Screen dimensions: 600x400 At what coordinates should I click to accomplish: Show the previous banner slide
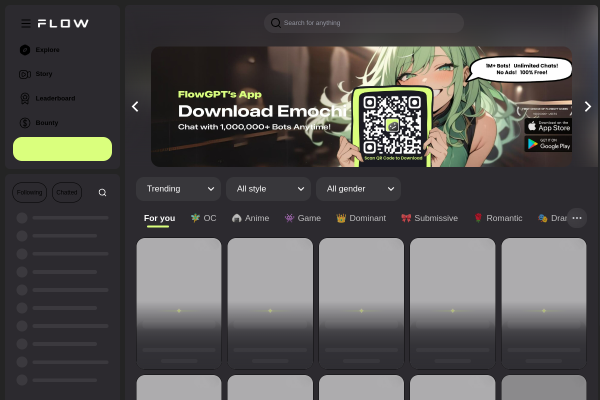[x=135, y=106]
